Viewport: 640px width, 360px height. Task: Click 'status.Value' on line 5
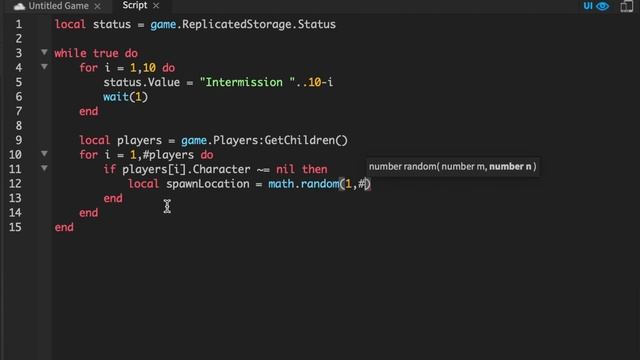click(141, 82)
